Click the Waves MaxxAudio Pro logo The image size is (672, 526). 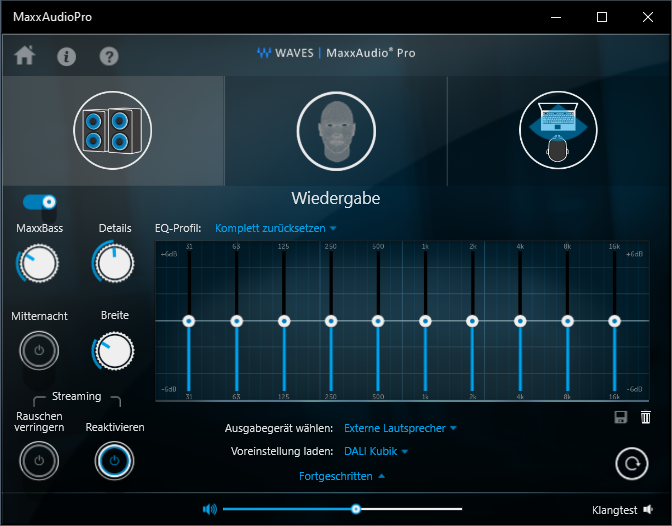[336, 53]
